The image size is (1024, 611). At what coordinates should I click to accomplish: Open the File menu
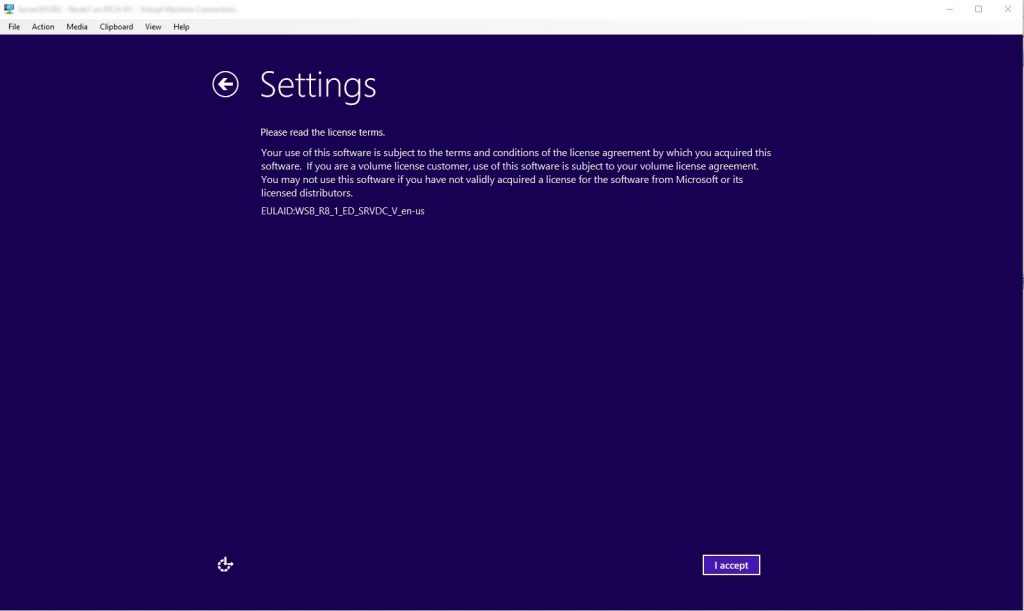click(x=13, y=26)
